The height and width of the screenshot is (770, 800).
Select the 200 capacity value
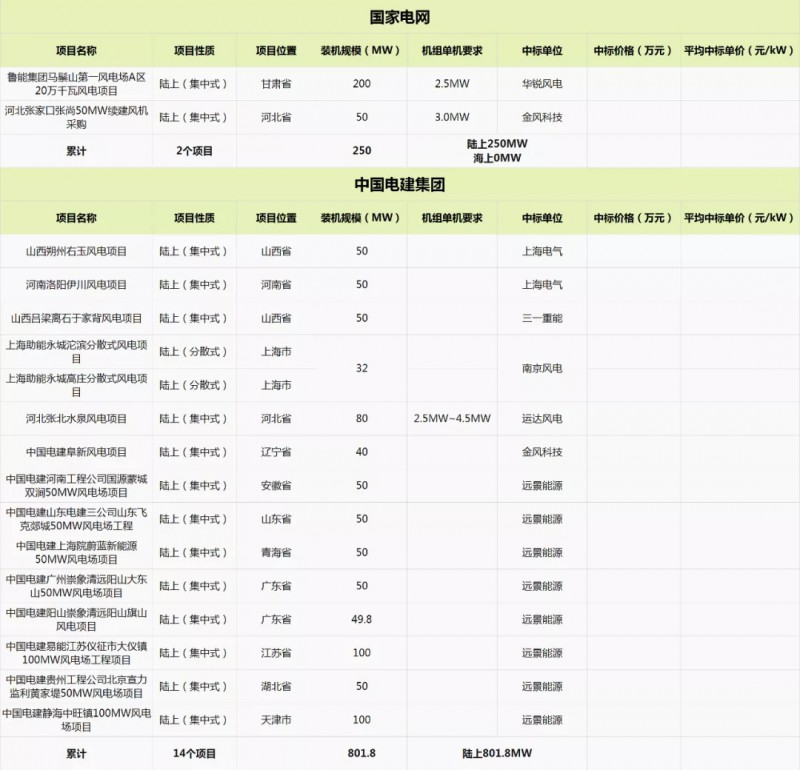[x=361, y=84]
